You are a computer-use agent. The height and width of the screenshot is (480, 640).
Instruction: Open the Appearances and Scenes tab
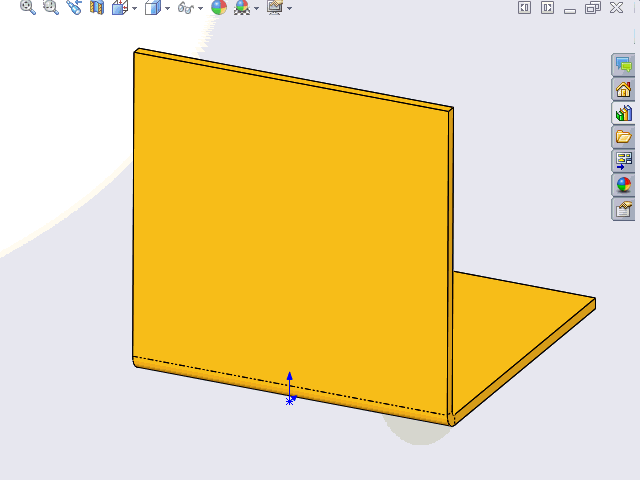623,185
